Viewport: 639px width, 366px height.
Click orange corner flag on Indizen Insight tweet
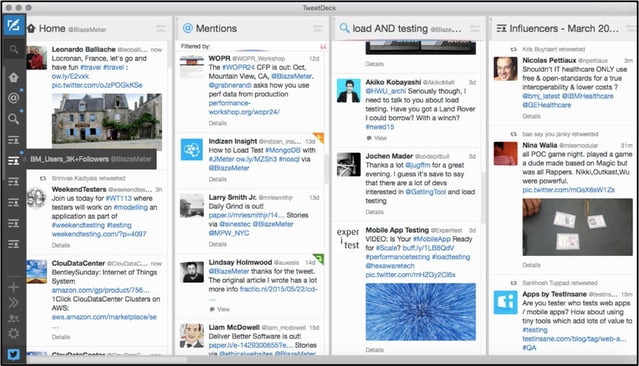(319, 138)
